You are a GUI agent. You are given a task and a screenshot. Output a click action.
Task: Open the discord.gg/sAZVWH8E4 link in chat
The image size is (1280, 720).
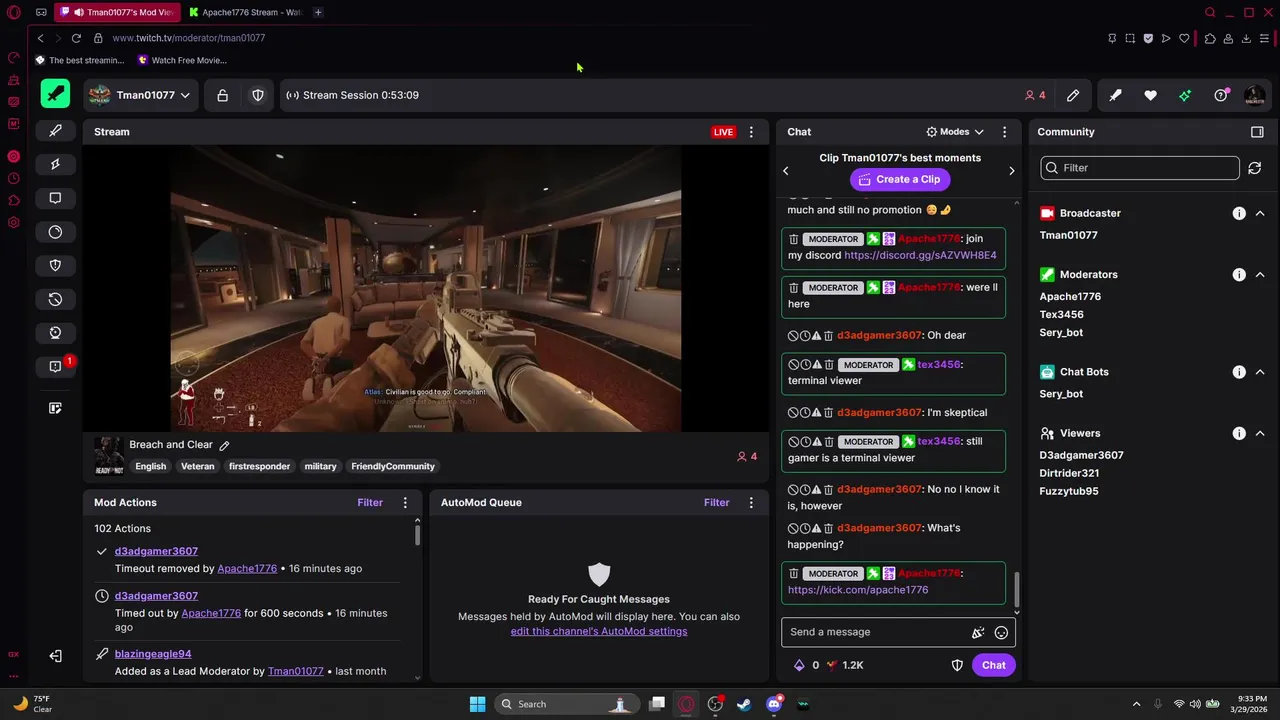point(920,255)
